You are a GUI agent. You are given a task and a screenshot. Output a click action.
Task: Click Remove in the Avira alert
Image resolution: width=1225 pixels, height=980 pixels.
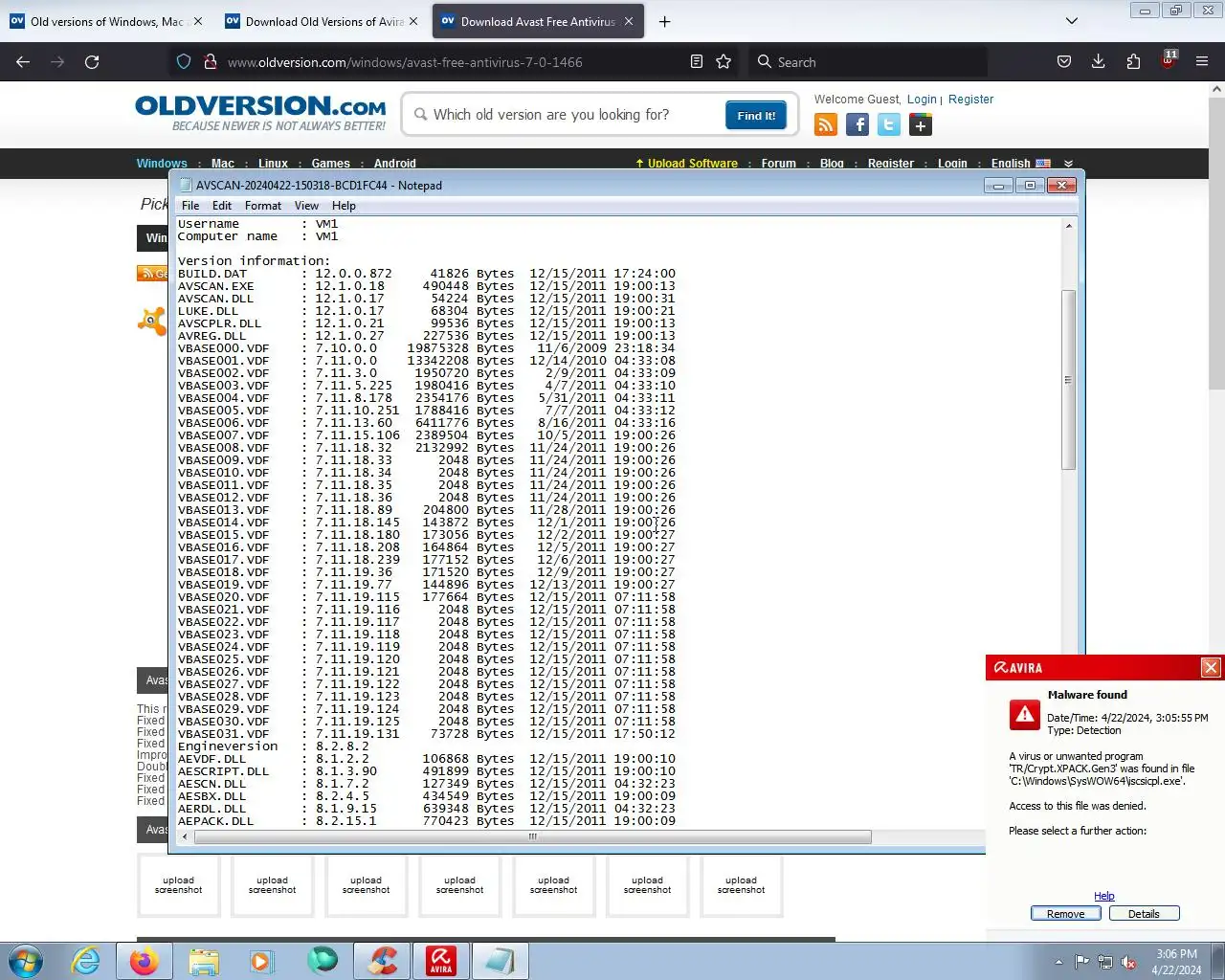1065,914
